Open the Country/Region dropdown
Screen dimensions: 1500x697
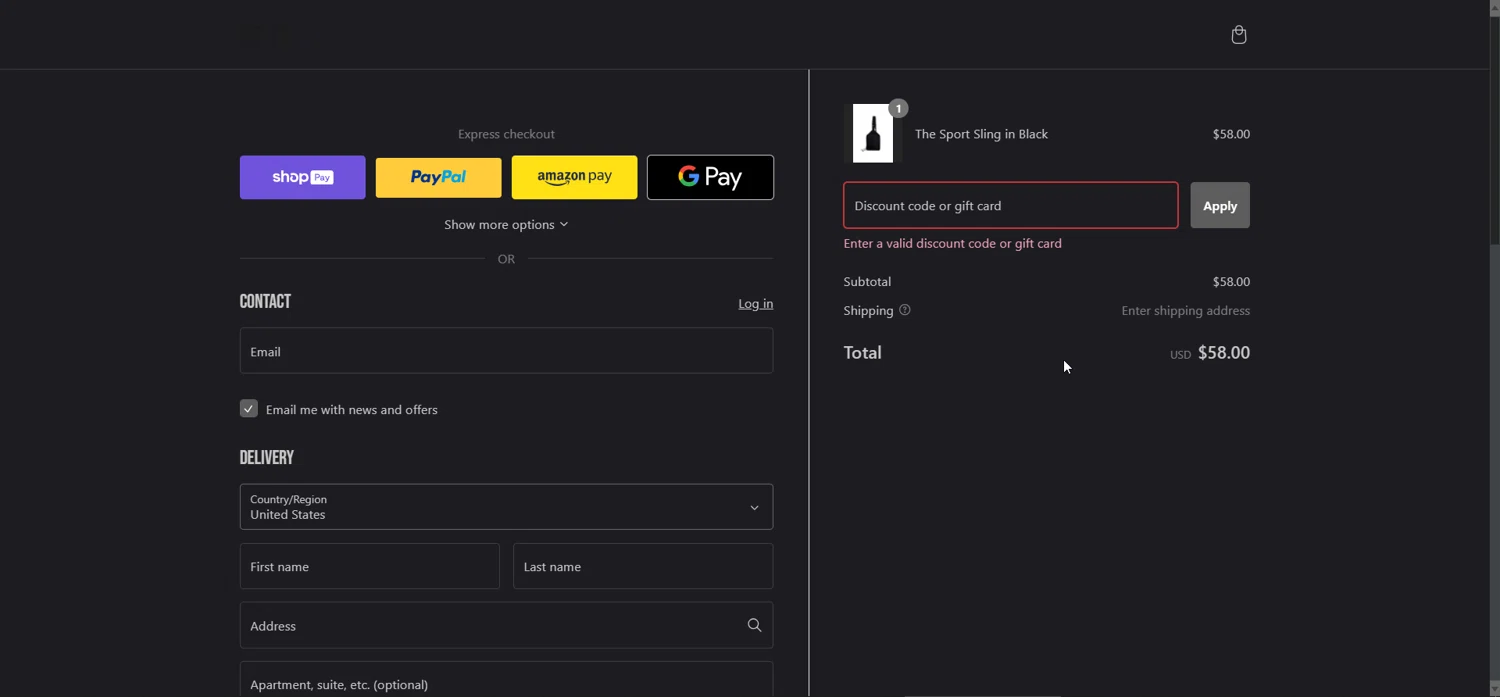pyautogui.click(x=506, y=507)
